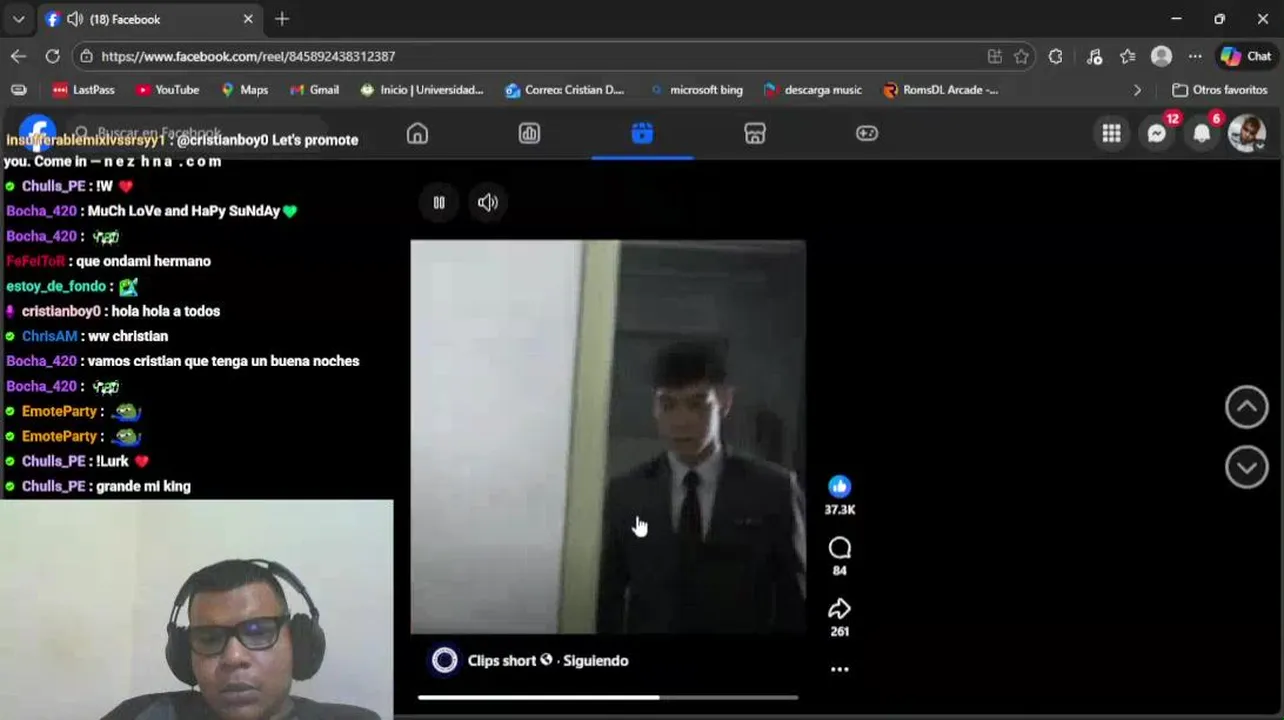This screenshot has width=1284, height=720.
Task: Open the Copilot Chat button
Action: pyautogui.click(x=1245, y=57)
